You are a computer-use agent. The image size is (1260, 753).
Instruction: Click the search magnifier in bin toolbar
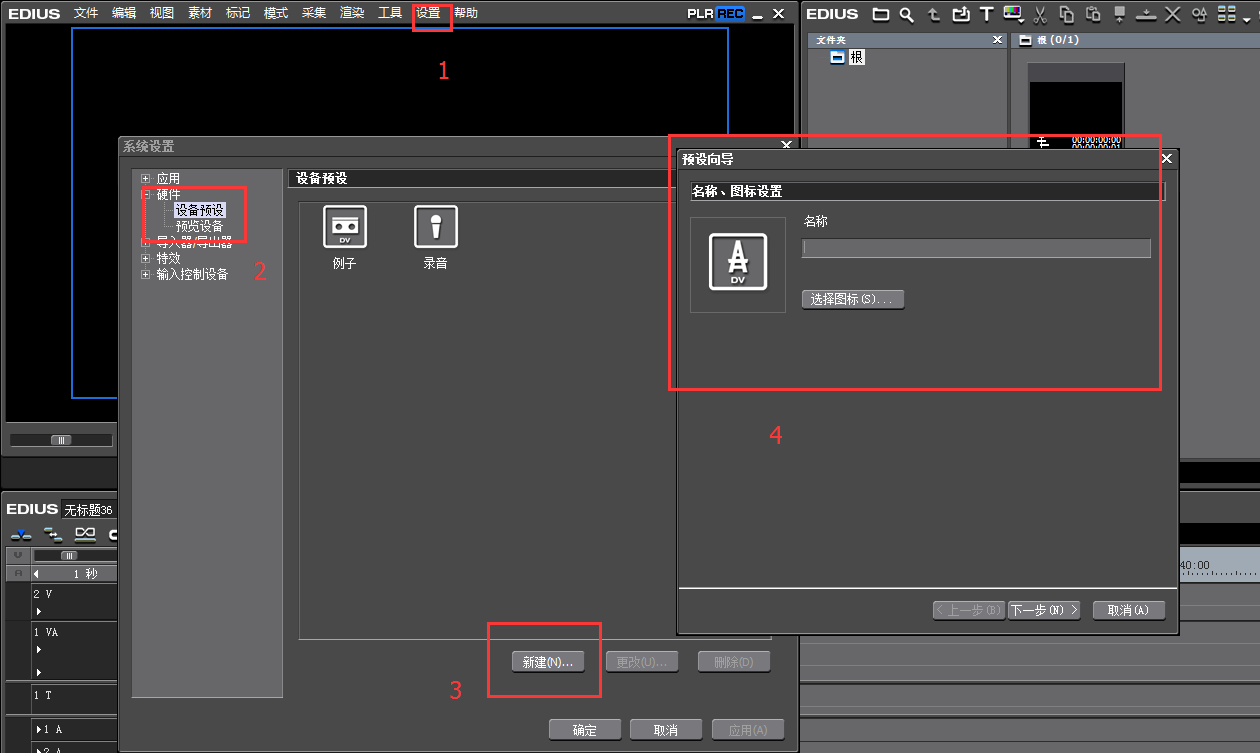[906, 14]
